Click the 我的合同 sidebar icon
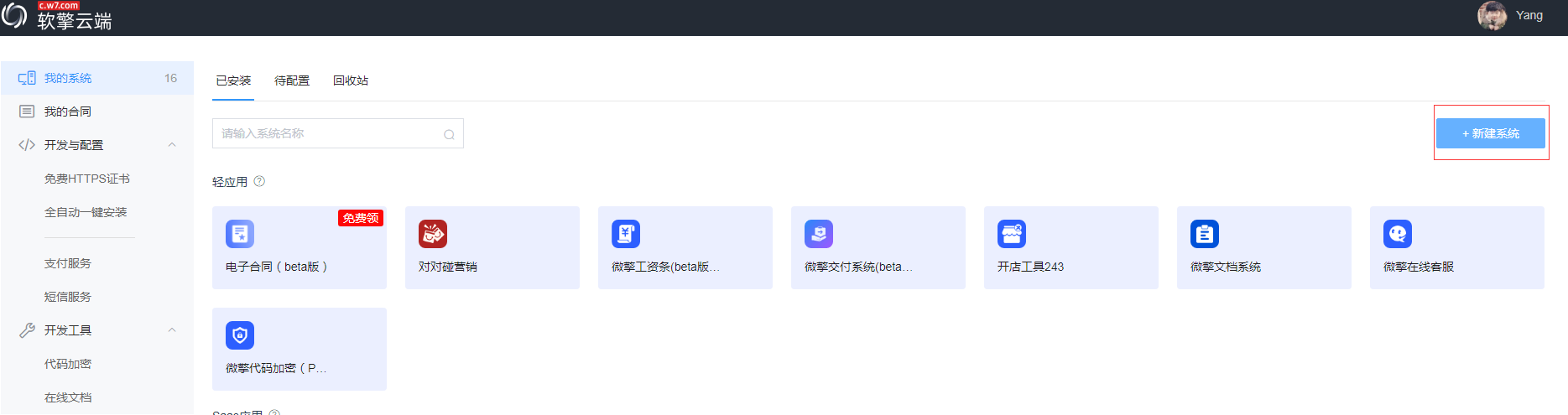This screenshot has height=415, width=1568. click(27, 112)
